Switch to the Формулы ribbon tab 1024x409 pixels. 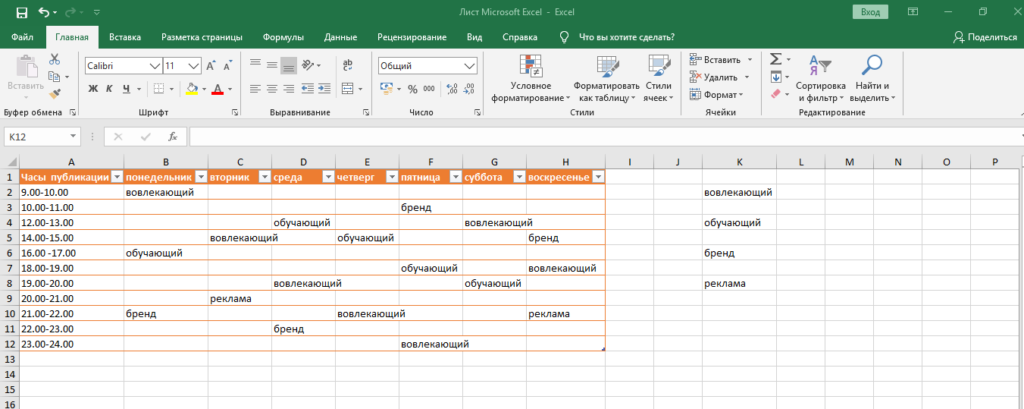(x=283, y=37)
